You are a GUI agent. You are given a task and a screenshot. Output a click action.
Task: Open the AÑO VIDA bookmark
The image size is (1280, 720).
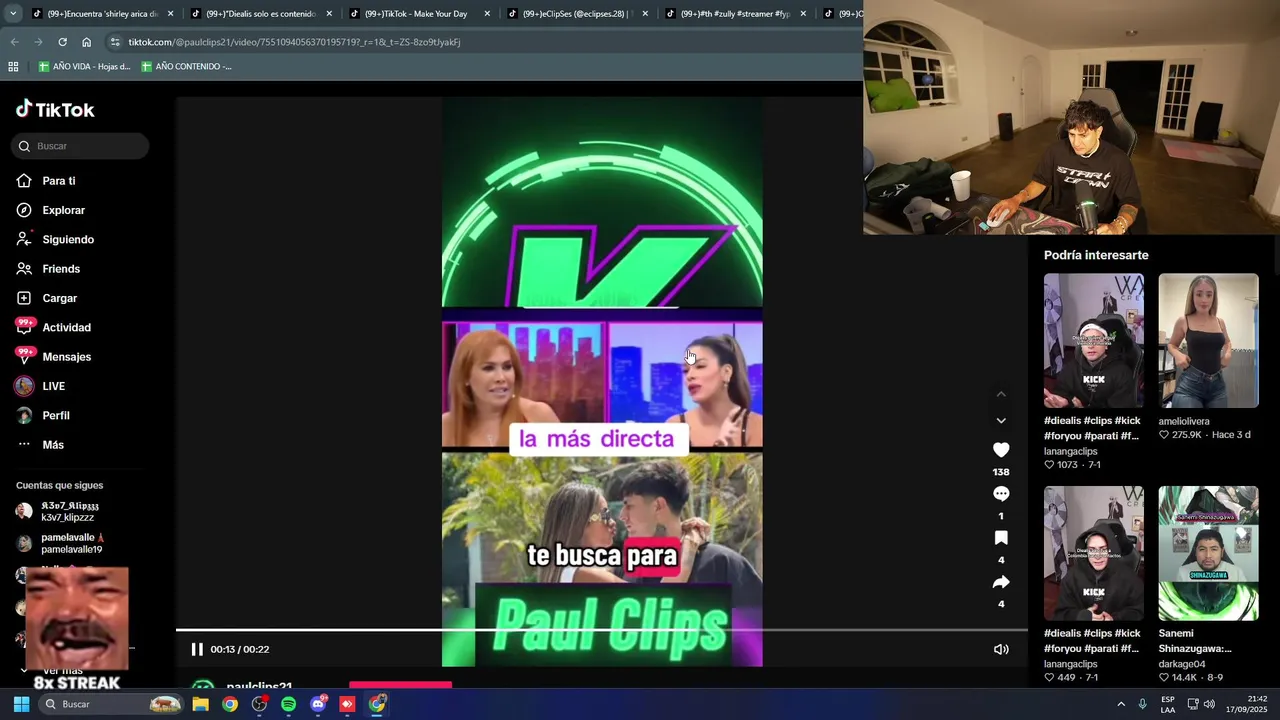[x=84, y=67]
